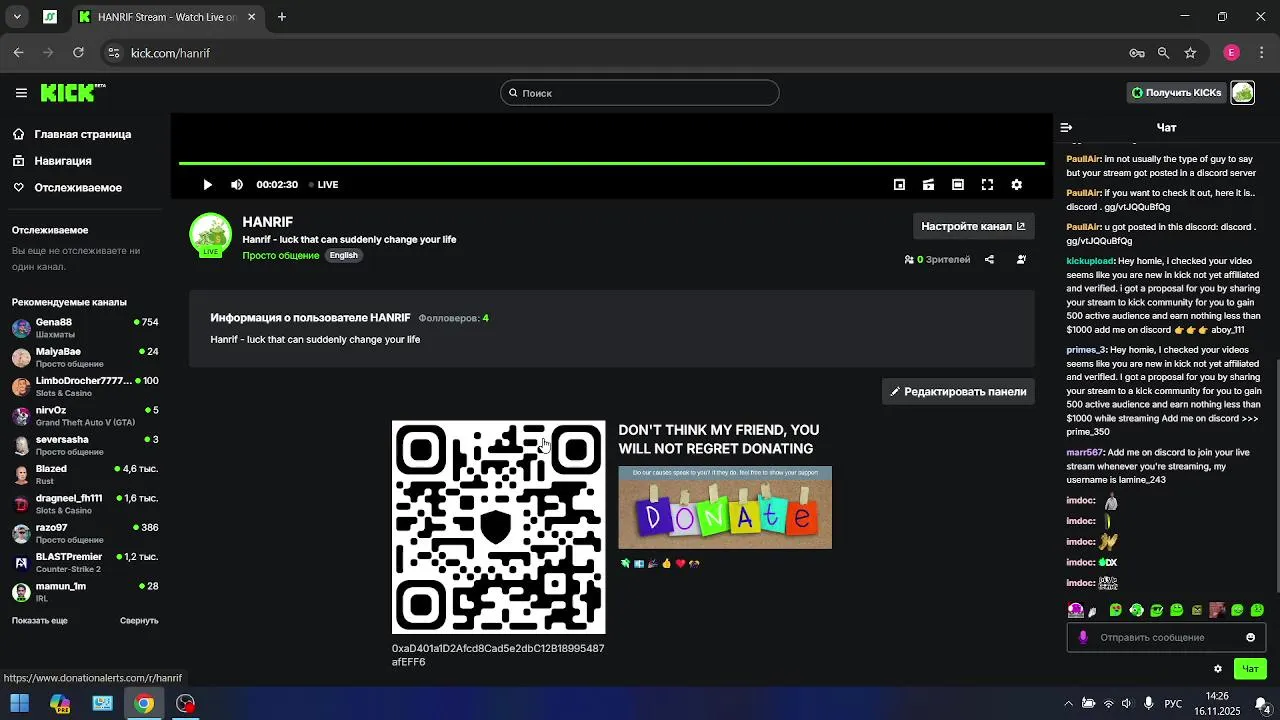
Task: Open the LimboDrocher7777 recommended channel
Action: point(85,387)
